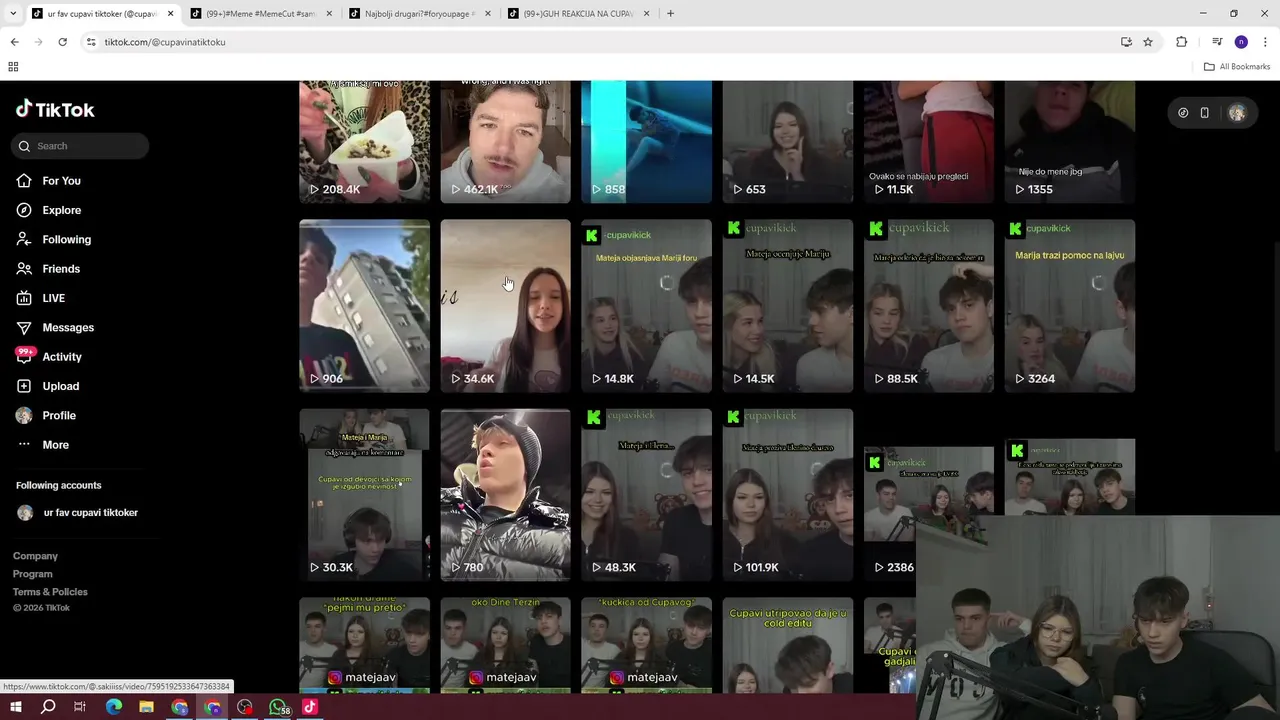Screen dimensions: 1280x720
Task: Click the Program footer link
Action: pos(33,574)
